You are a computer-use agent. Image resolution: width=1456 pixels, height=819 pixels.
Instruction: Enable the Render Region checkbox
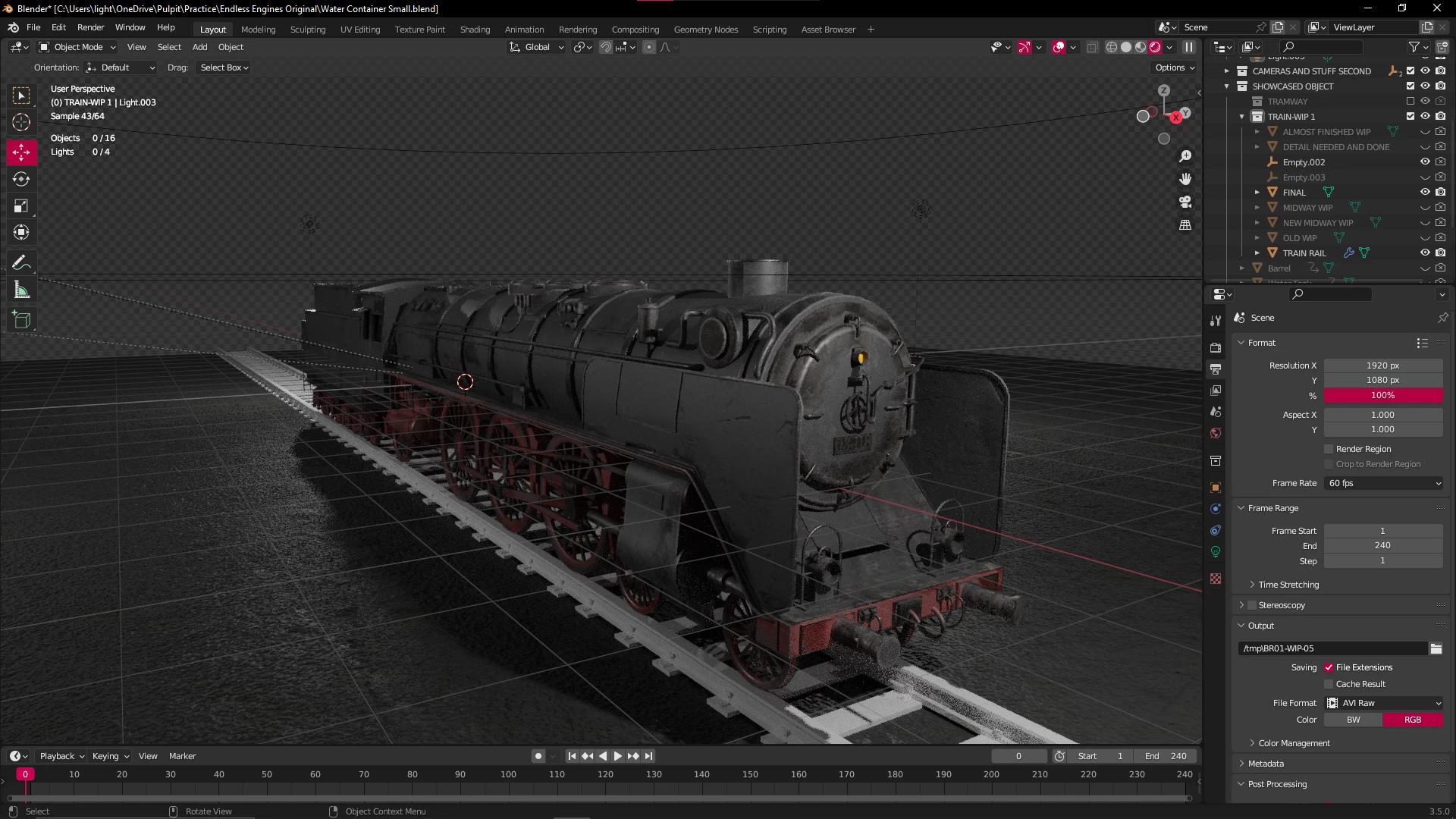pos(1329,449)
